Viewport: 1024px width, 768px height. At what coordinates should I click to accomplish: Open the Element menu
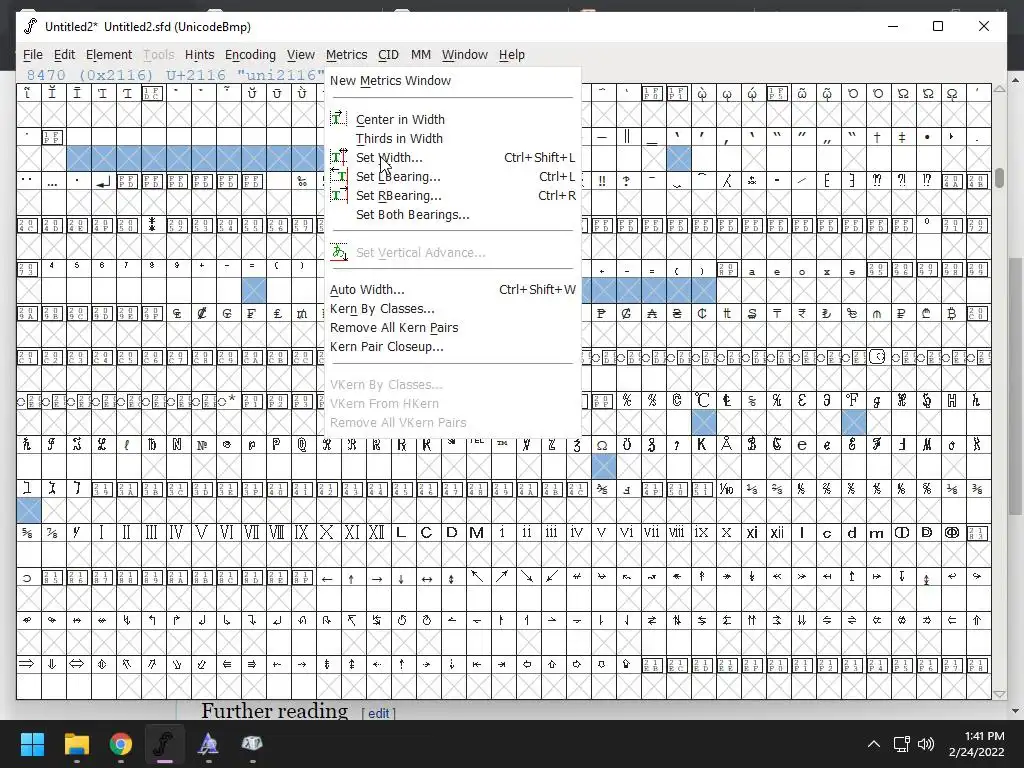click(x=109, y=55)
